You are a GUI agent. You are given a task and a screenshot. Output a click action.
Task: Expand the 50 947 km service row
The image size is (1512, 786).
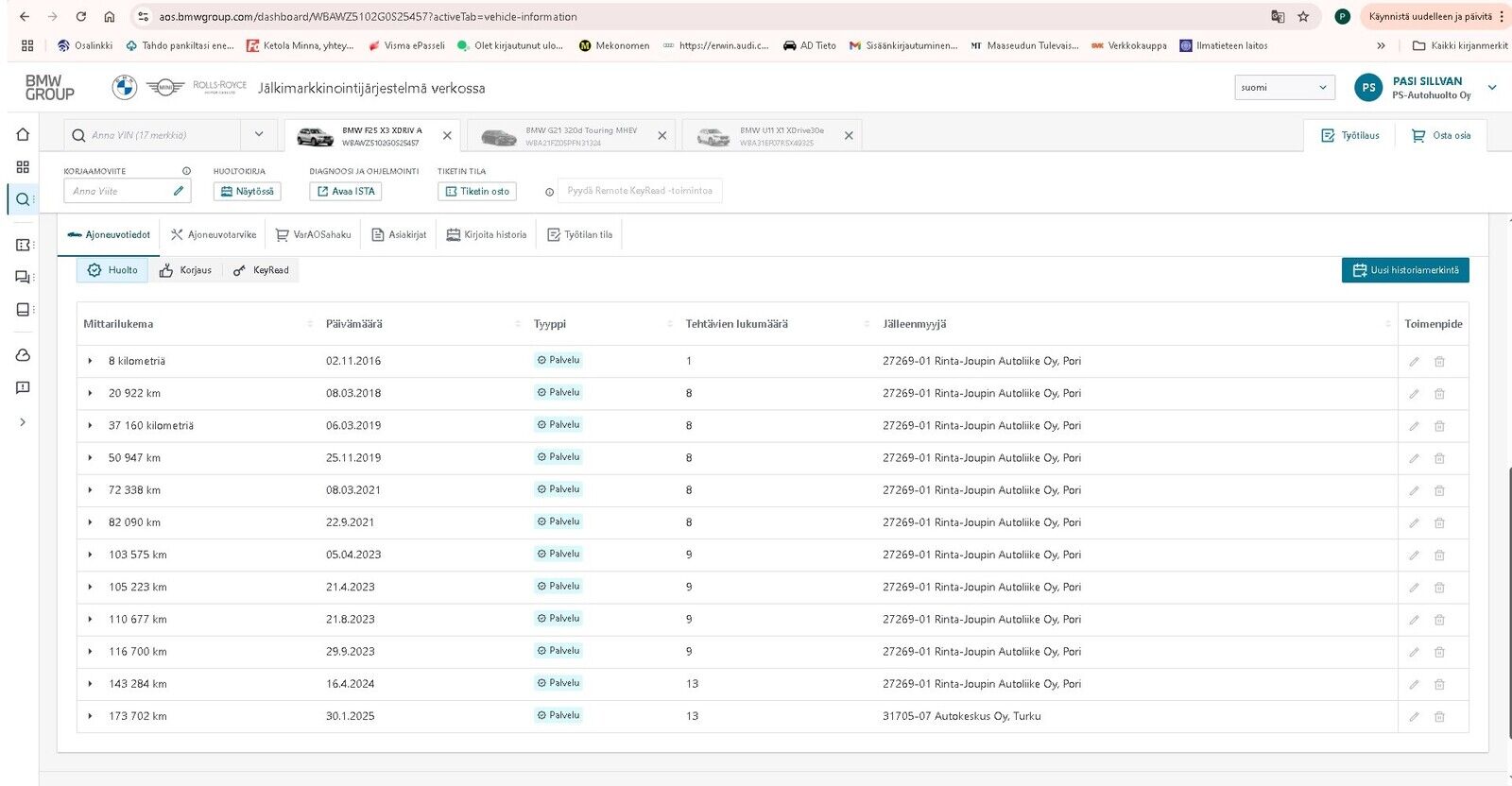91,458
